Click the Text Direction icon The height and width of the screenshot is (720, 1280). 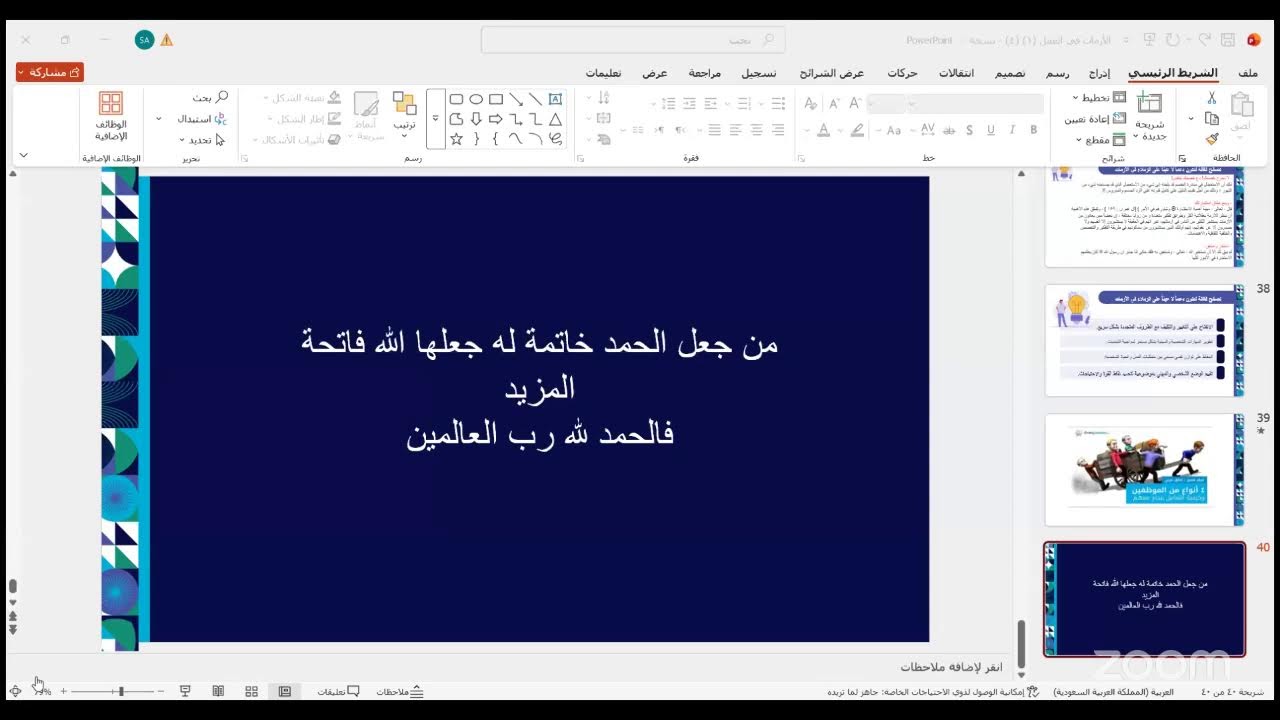pos(603,98)
